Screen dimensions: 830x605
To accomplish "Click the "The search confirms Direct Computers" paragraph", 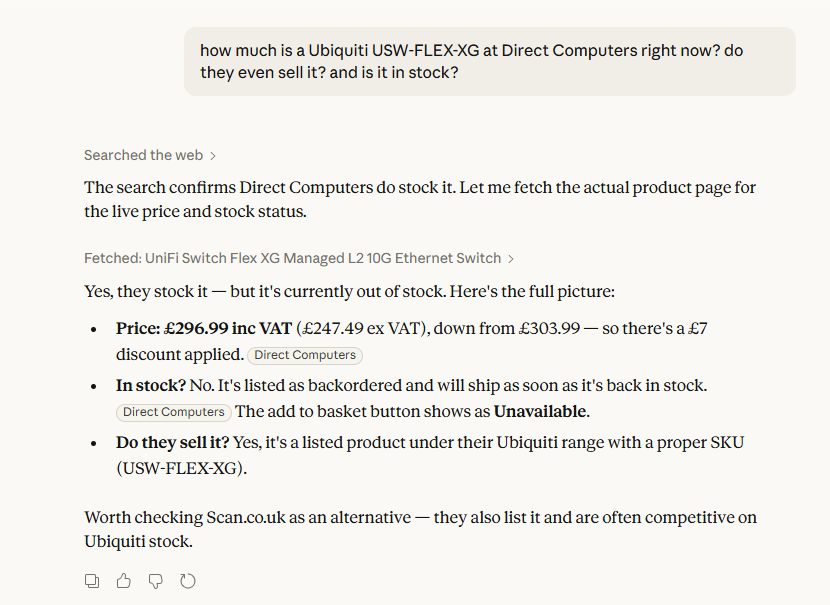I will 420,199.
